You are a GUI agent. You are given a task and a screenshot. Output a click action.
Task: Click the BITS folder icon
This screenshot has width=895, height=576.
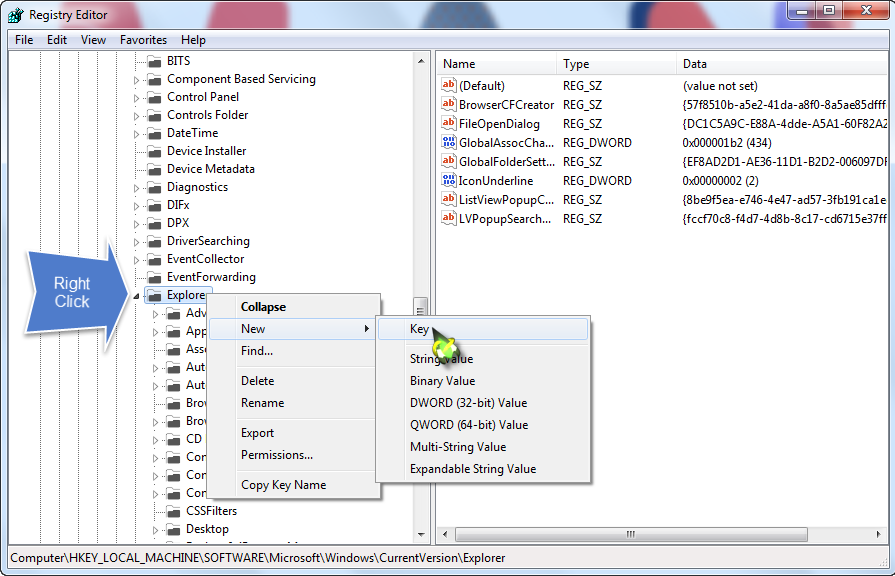[x=154, y=61]
